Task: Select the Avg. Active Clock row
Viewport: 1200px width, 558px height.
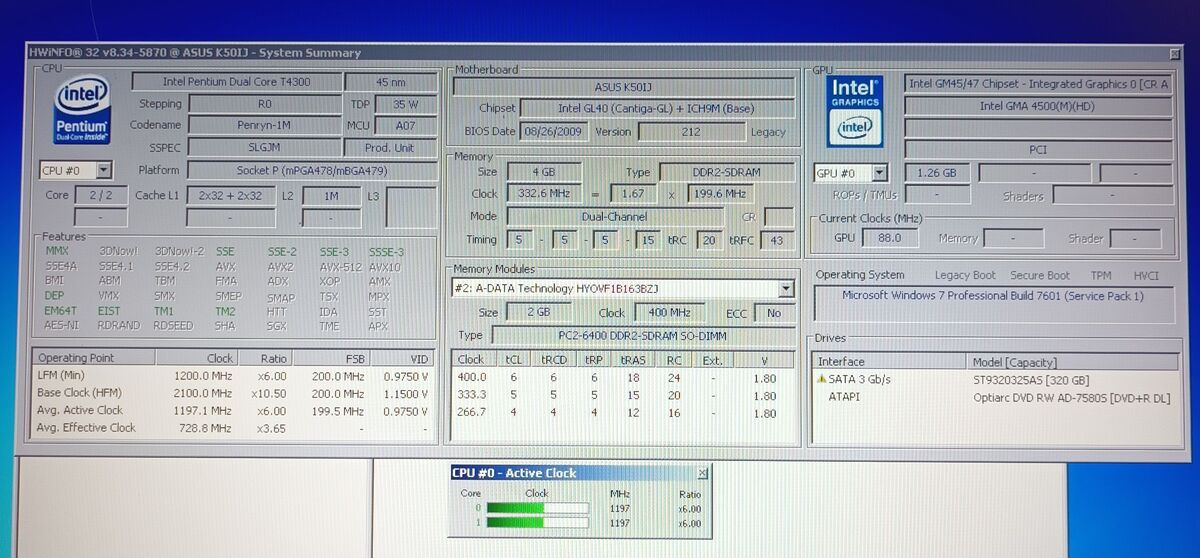Action: coord(235,410)
